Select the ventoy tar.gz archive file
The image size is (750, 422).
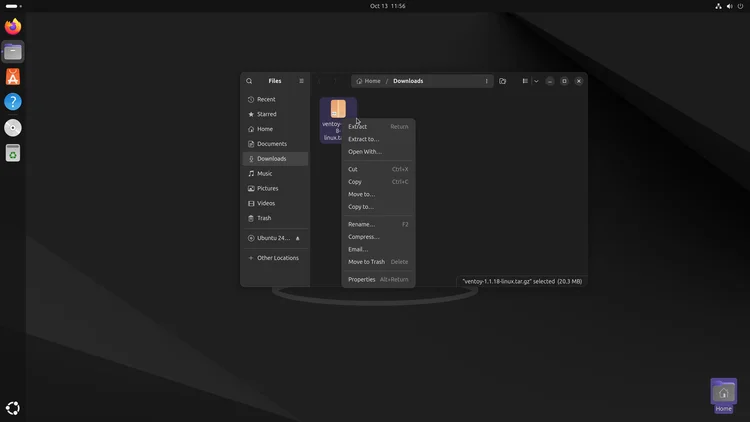click(338, 120)
